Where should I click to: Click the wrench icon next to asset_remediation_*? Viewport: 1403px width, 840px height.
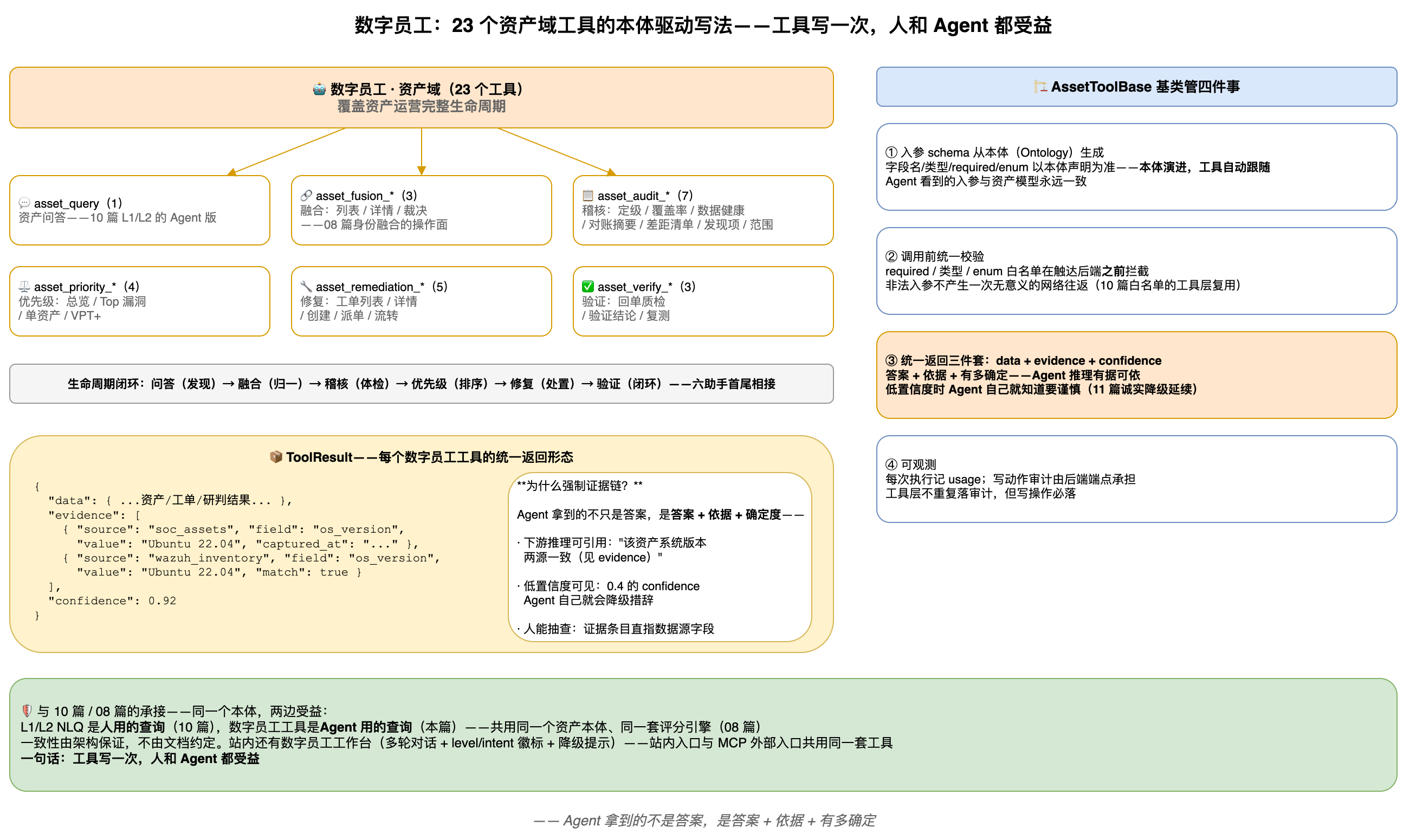[x=306, y=287]
